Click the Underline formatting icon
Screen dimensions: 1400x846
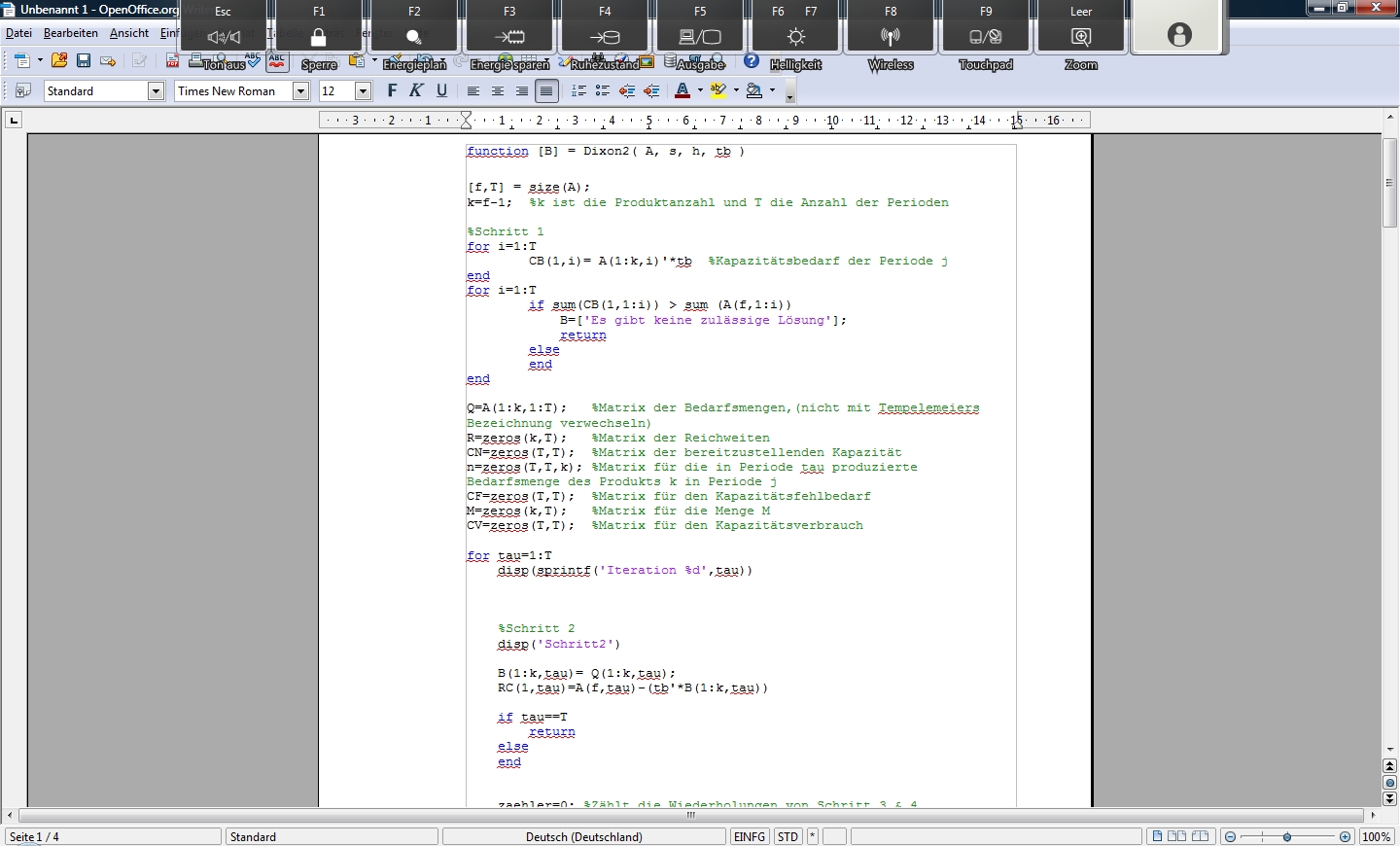(441, 90)
